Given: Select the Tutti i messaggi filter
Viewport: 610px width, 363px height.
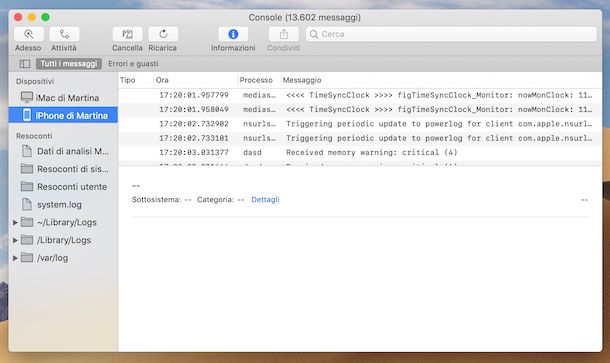Looking at the screenshot, I should [x=69, y=64].
